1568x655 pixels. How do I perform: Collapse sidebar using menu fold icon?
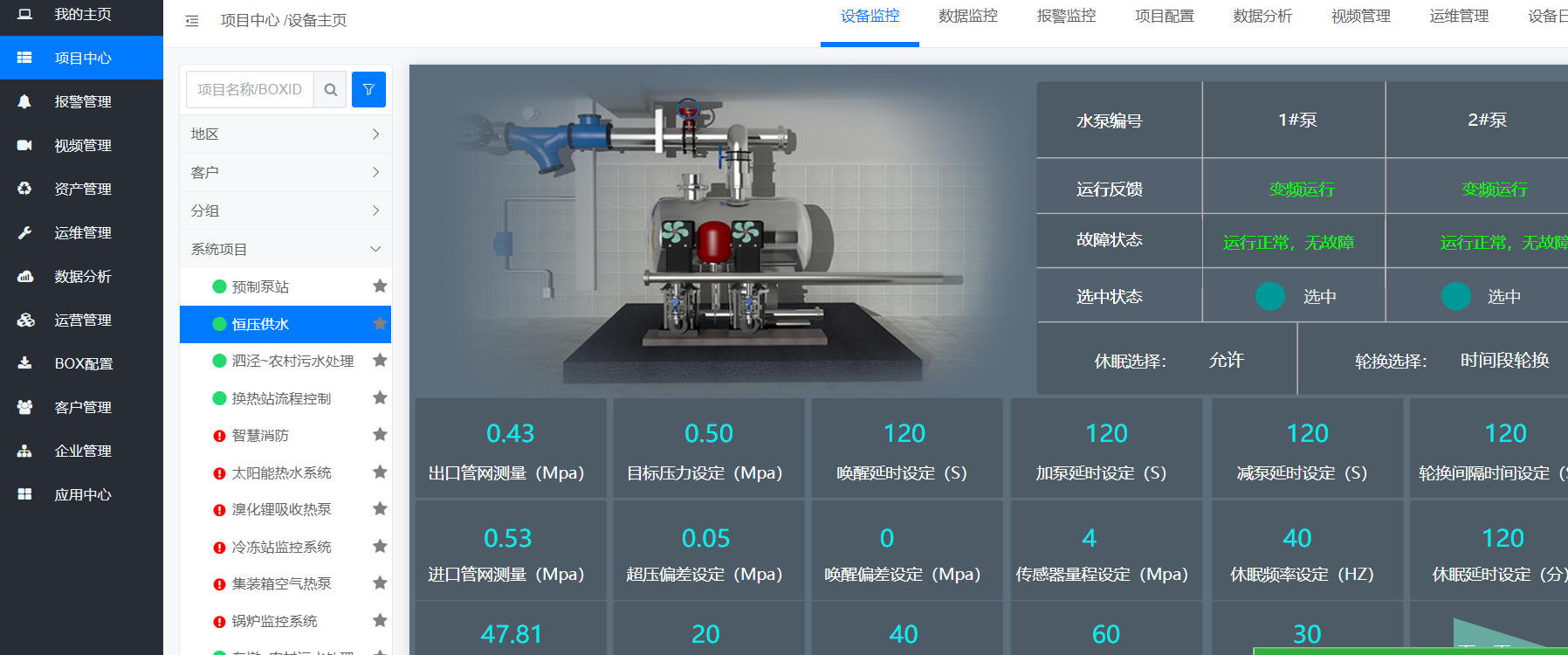click(192, 20)
